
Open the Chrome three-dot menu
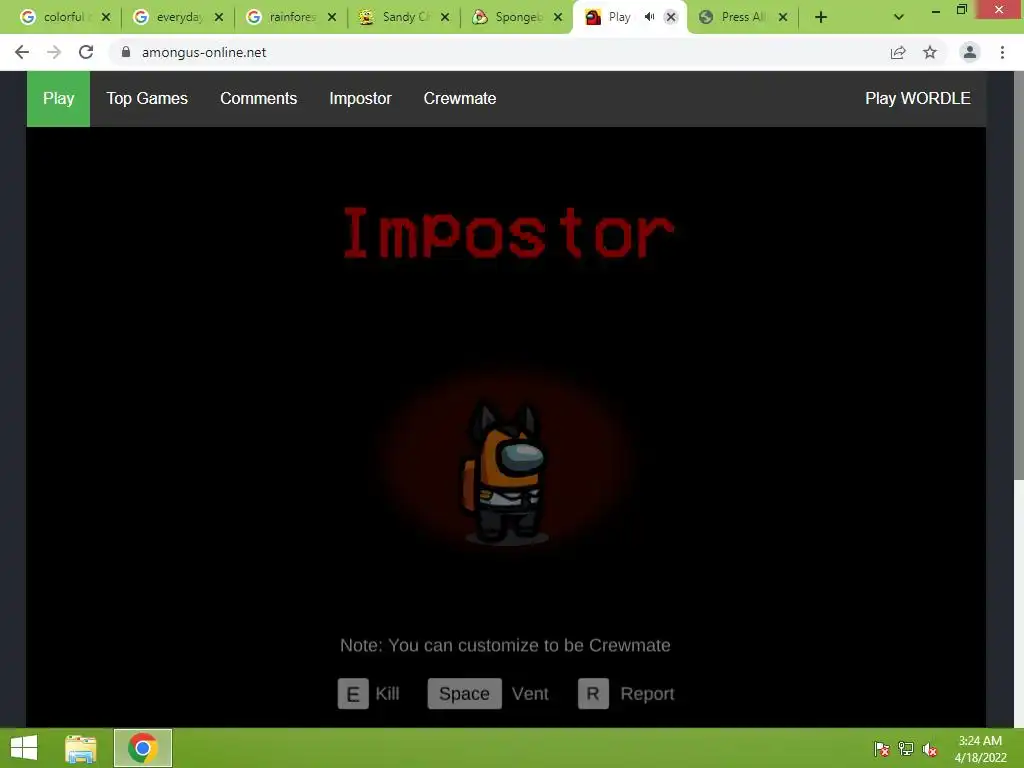pos(1002,52)
